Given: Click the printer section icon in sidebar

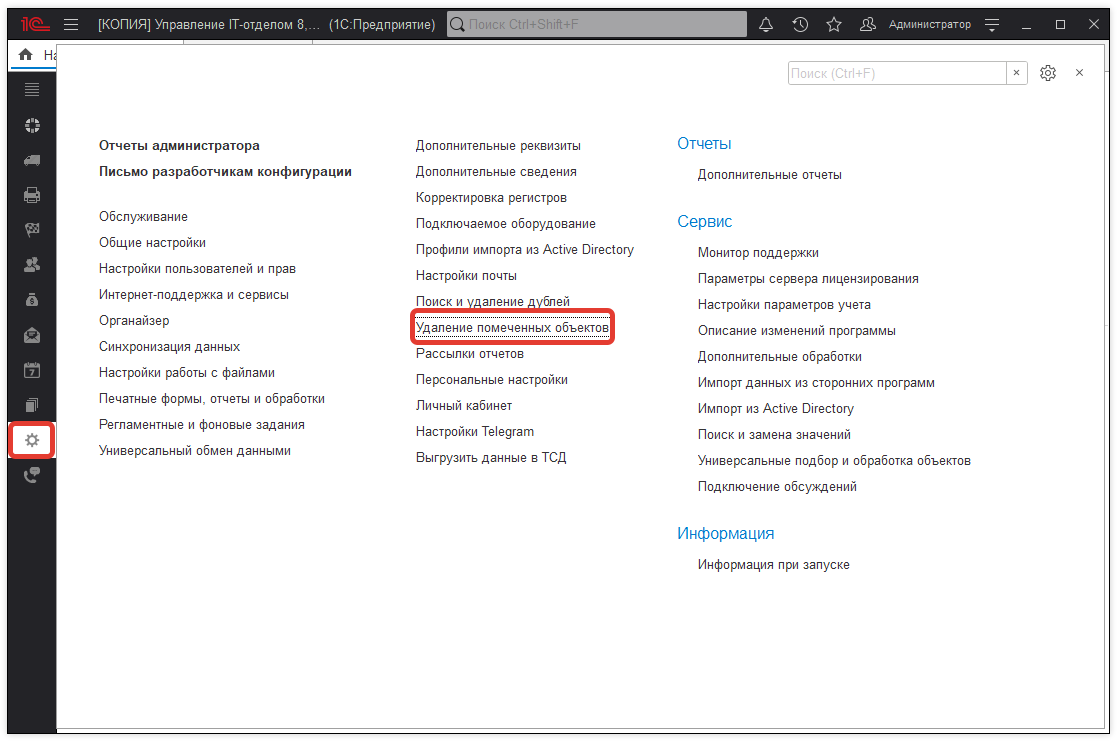Looking at the screenshot, I should 32,195.
